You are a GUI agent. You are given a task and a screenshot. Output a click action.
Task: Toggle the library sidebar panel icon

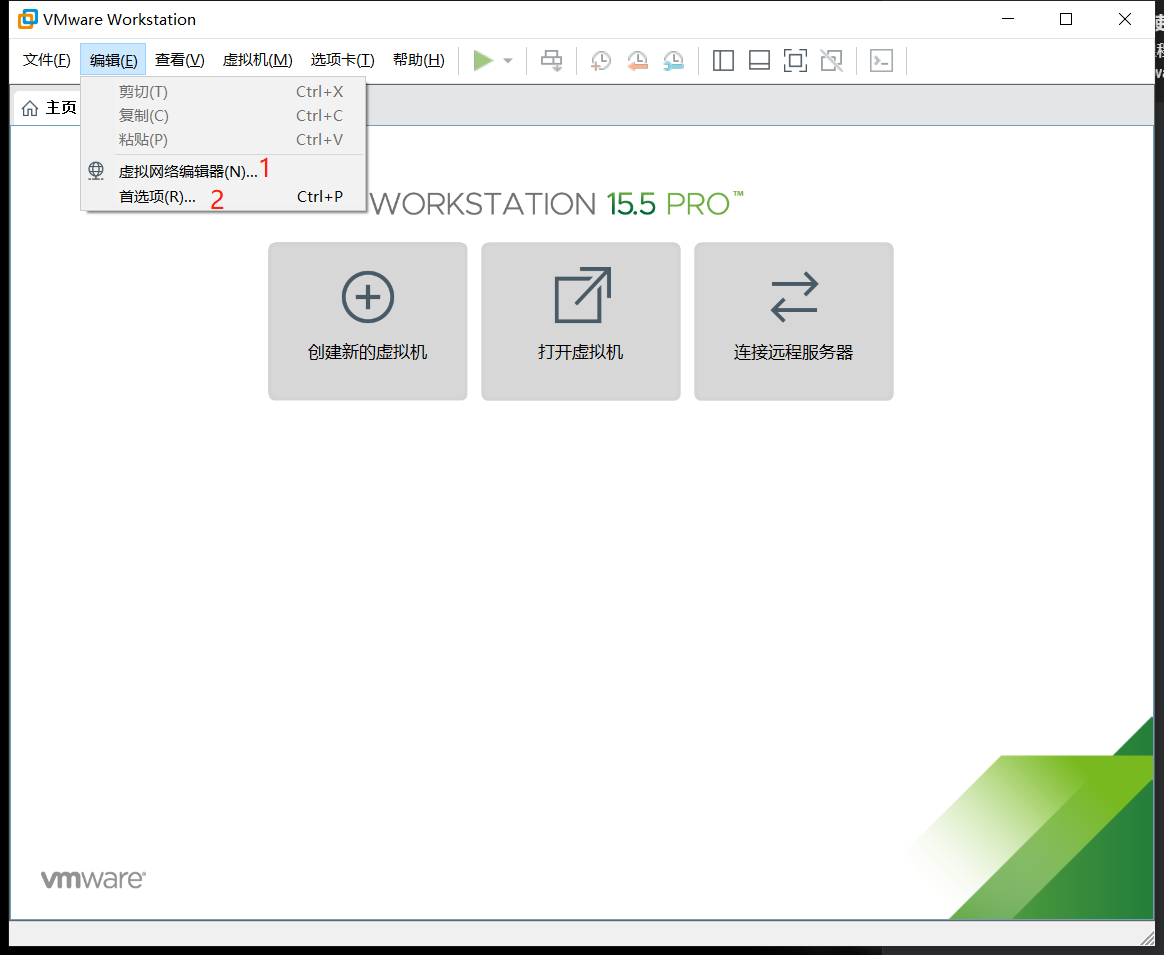[722, 60]
